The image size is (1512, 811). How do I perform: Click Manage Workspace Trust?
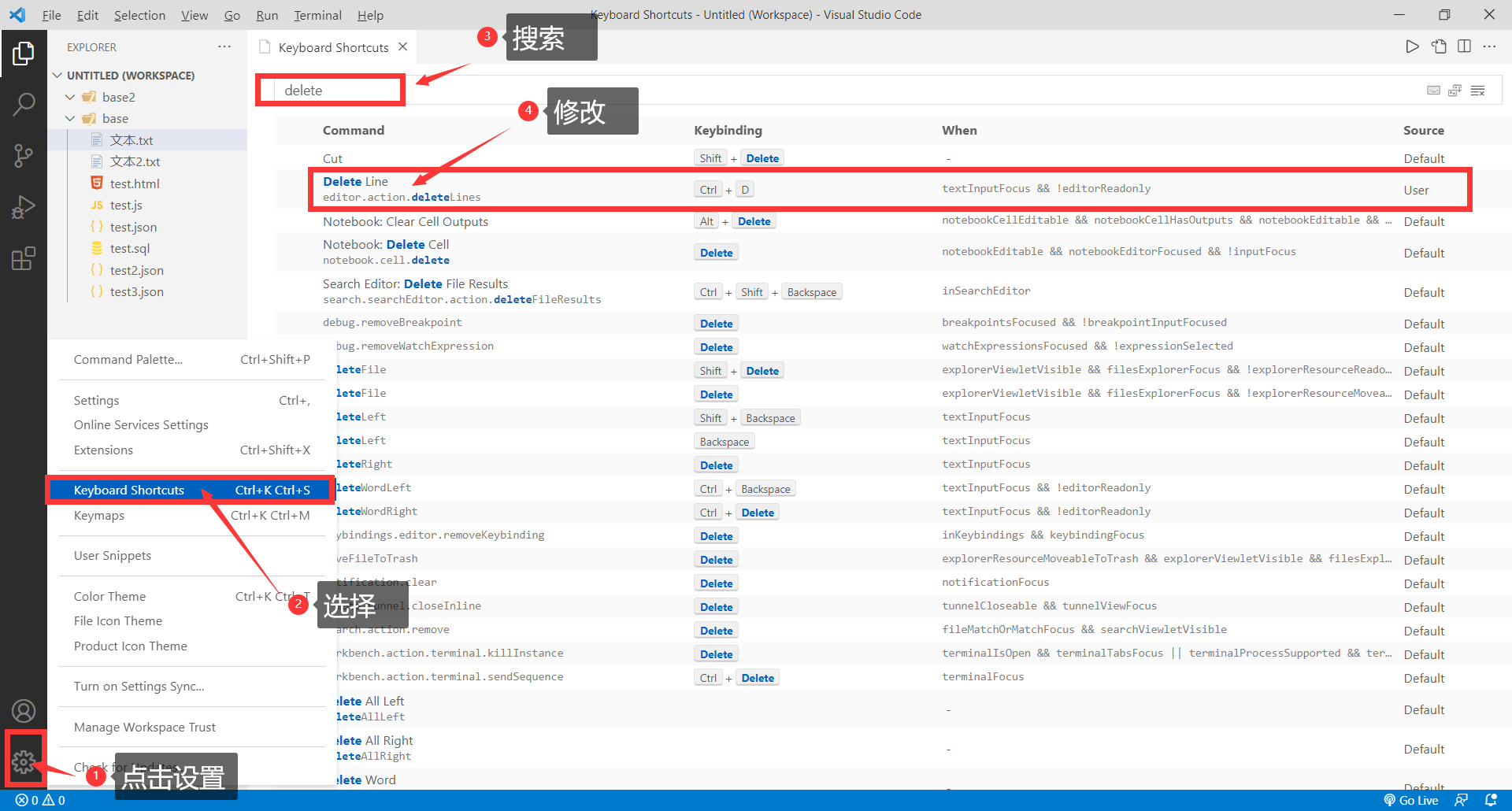point(192,727)
